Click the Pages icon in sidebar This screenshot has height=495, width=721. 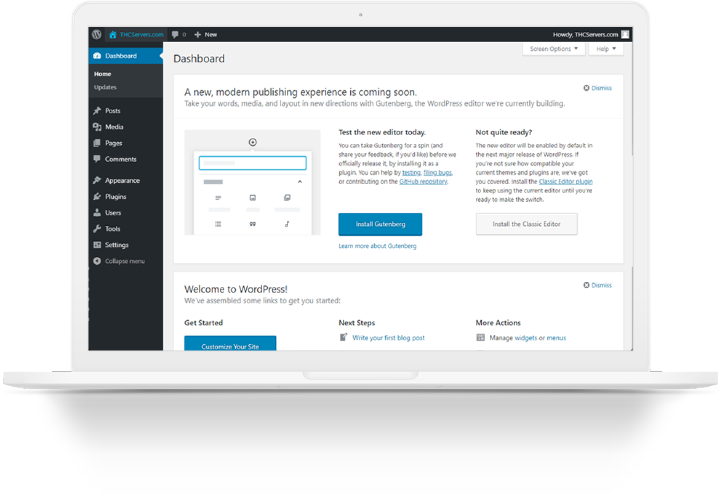point(97,143)
